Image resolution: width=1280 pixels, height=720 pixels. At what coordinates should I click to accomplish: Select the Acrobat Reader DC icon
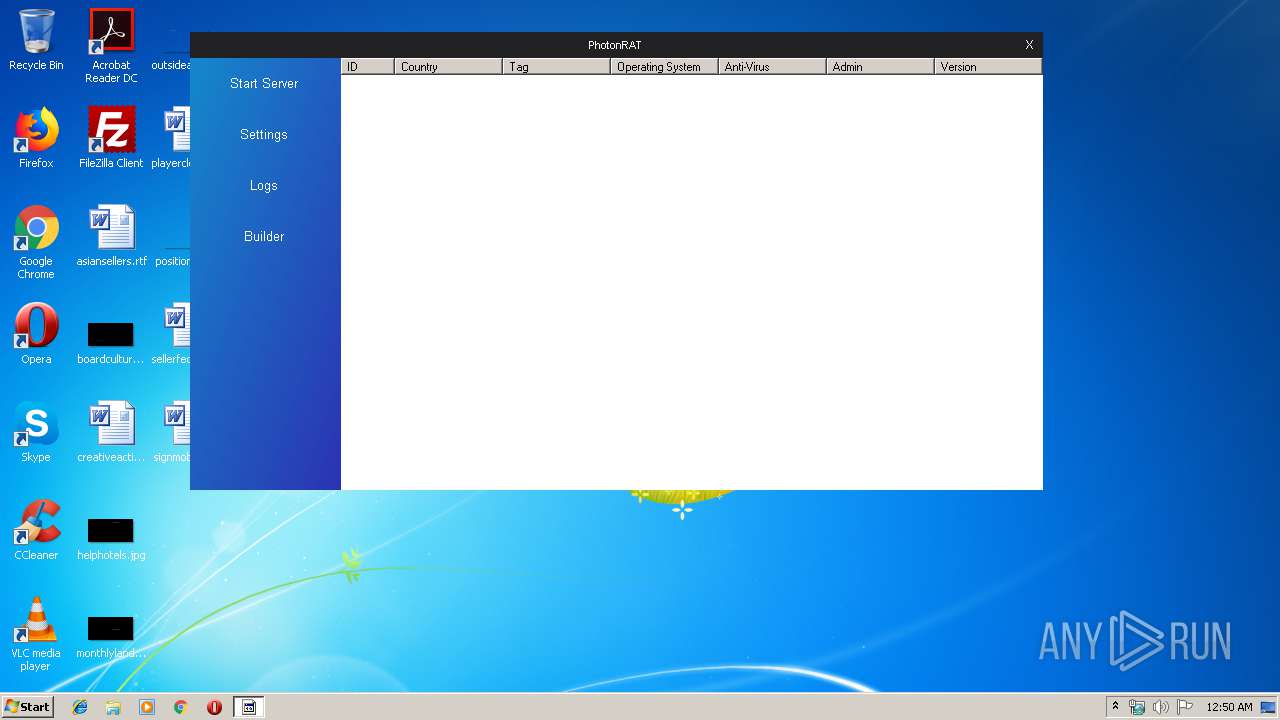[x=111, y=46]
